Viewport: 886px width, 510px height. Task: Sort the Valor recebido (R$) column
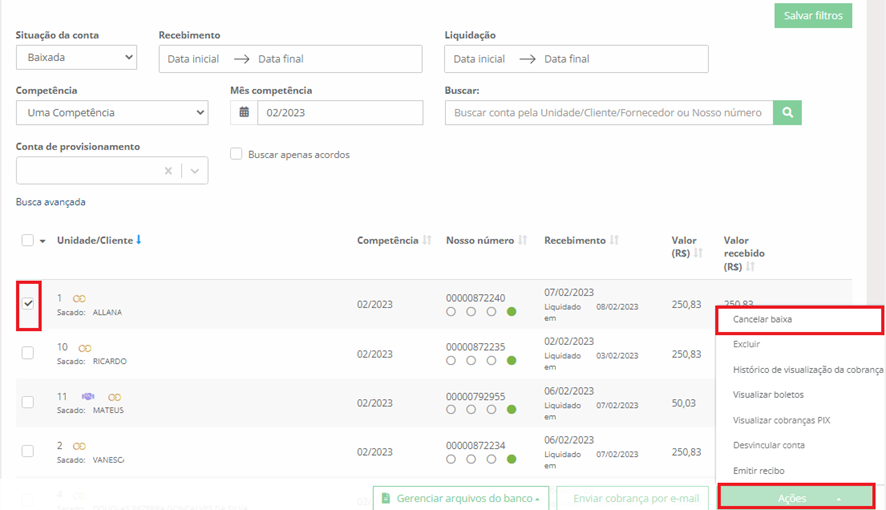coord(750,267)
